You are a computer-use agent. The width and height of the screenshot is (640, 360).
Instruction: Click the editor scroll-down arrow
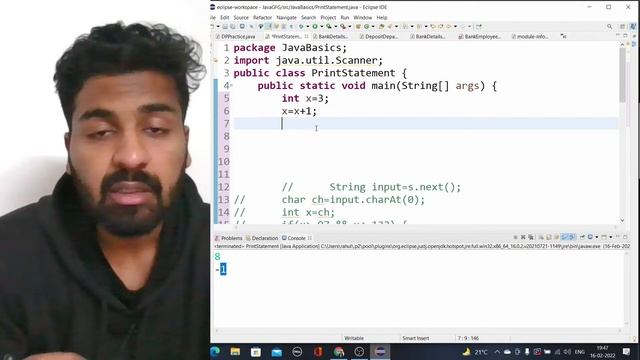tap(622, 220)
